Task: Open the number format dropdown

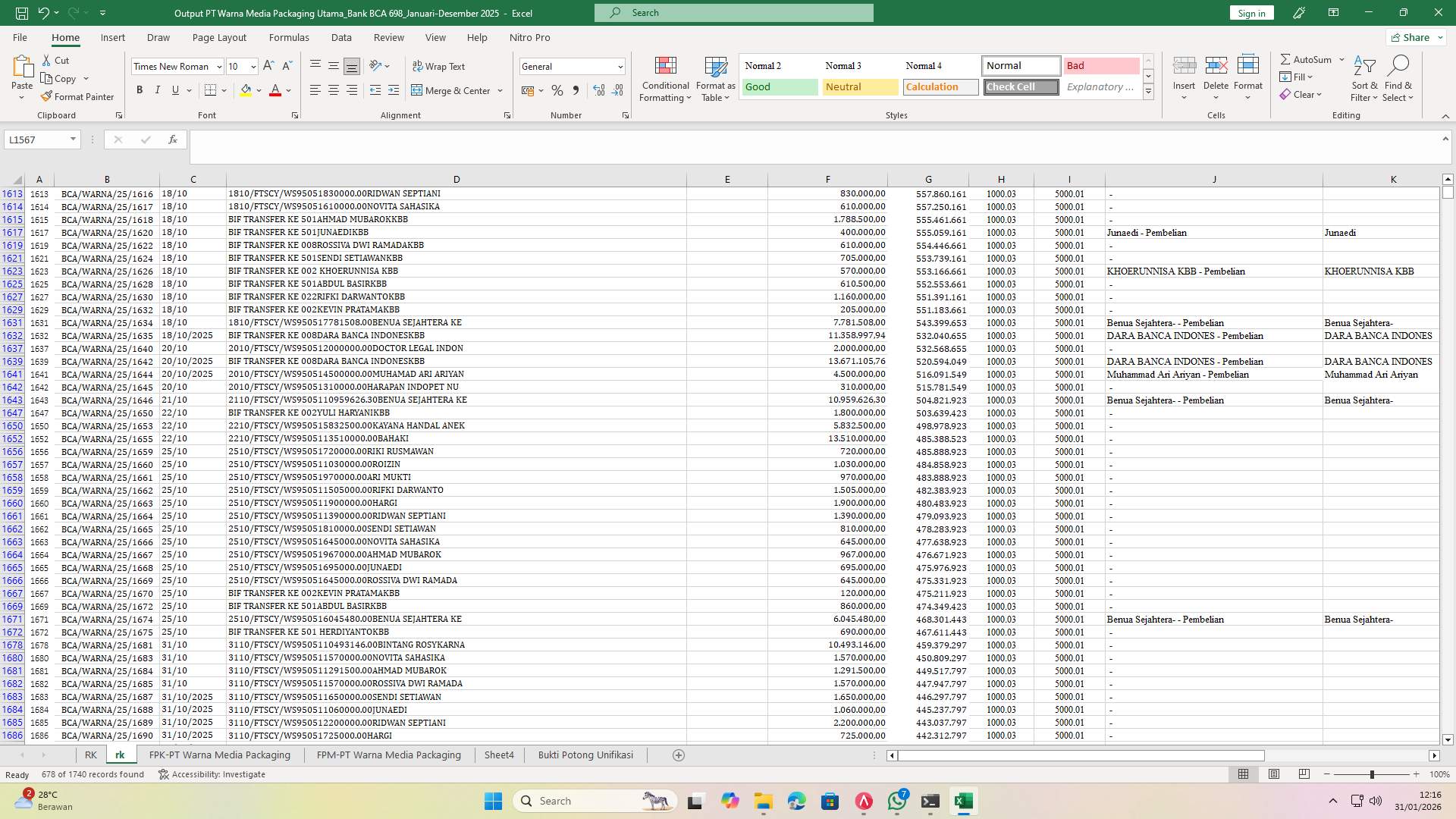Action: click(619, 66)
